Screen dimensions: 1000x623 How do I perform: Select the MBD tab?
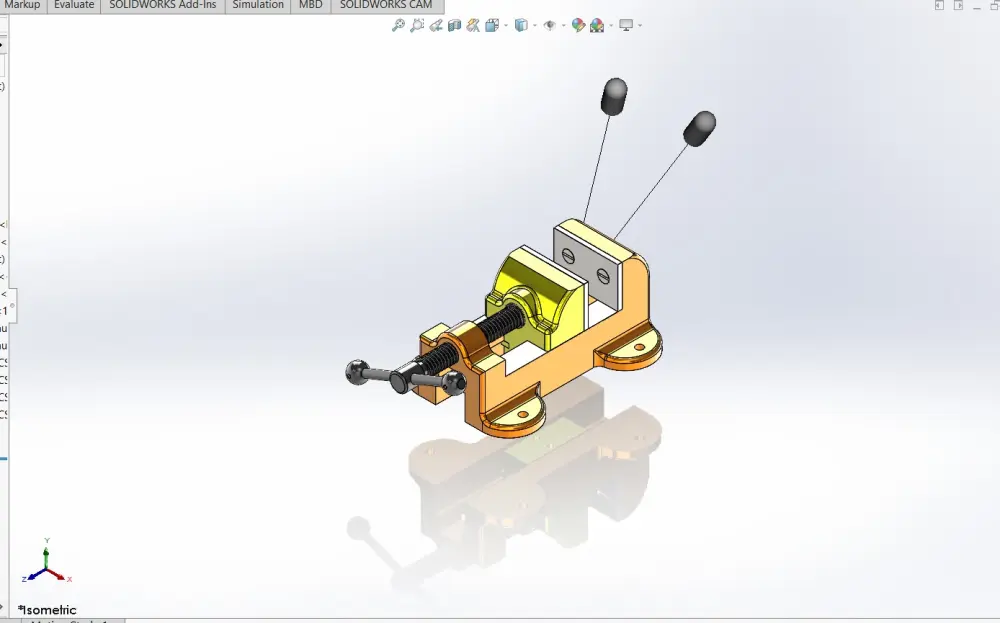pyautogui.click(x=311, y=5)
